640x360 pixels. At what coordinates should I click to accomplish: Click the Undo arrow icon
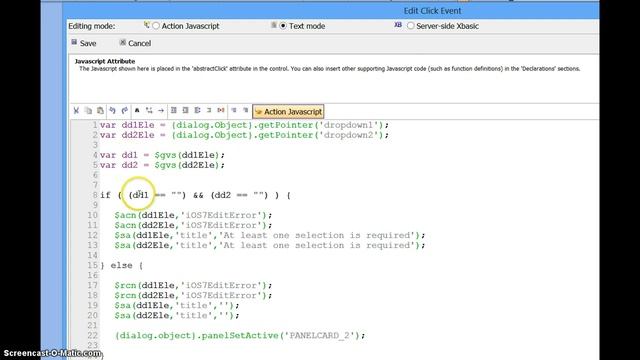[x=112, y=111]
